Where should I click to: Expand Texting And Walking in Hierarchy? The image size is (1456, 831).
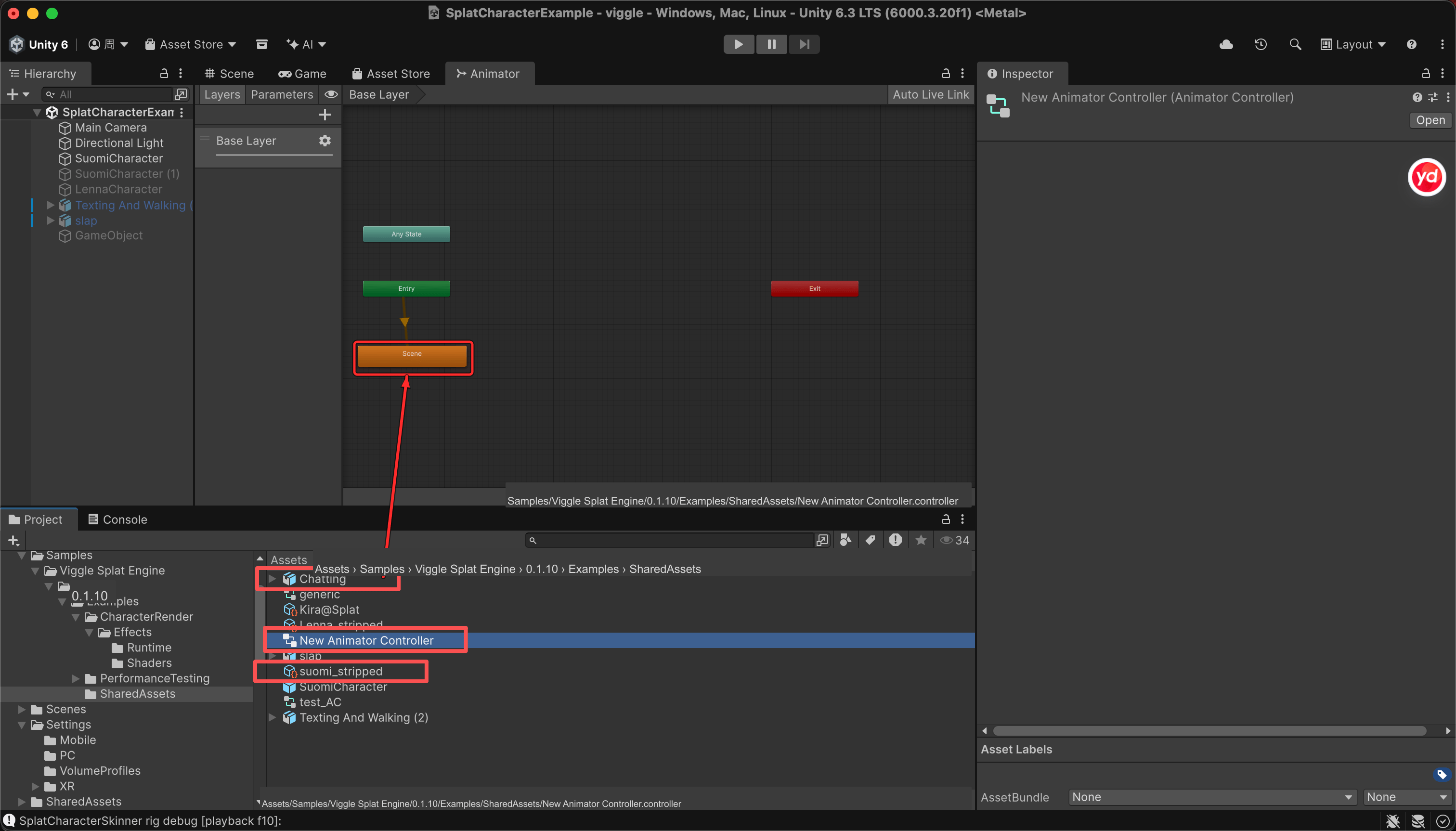[50, 205]
